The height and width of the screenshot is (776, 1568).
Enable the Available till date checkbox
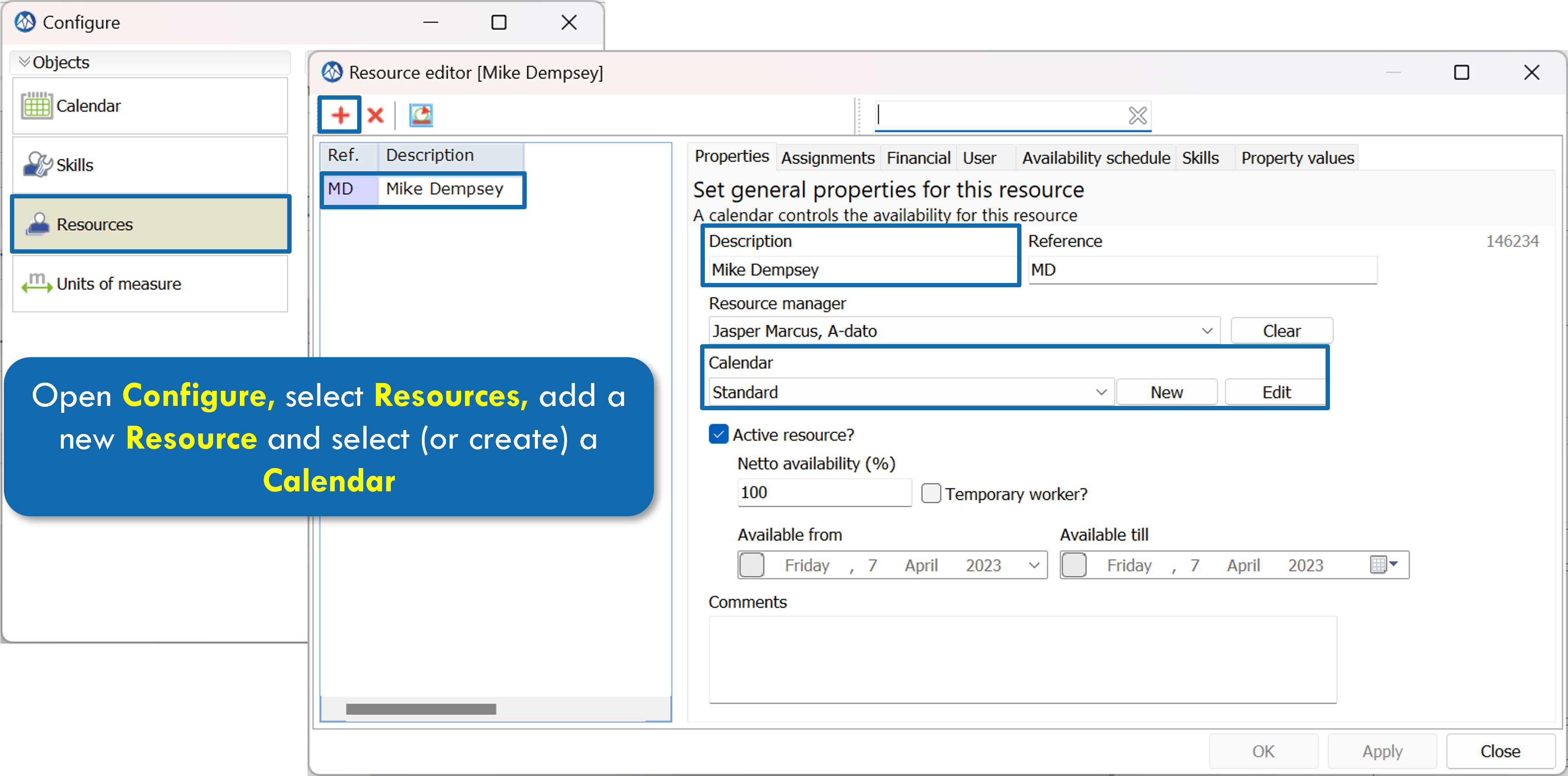(1074, 565)
